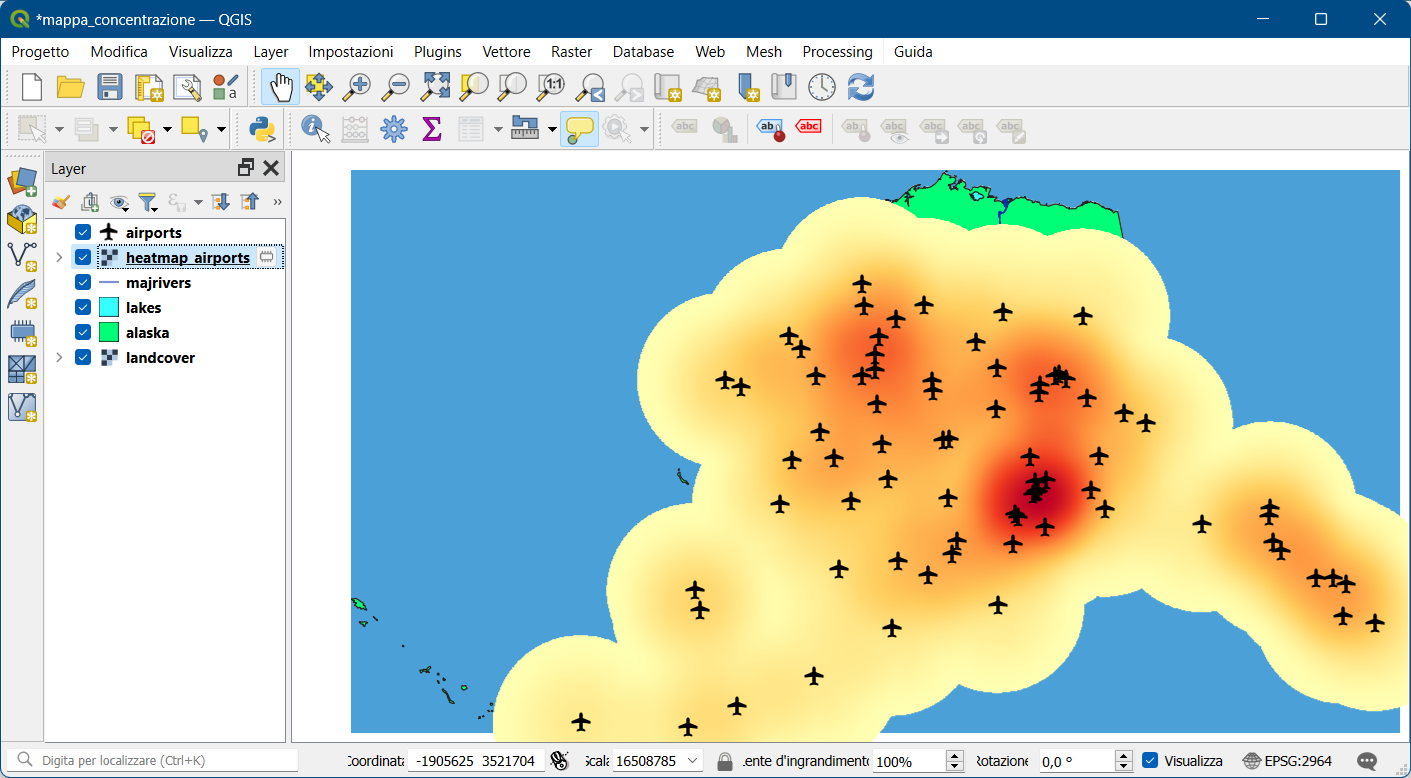Expand the heatmap_airports layer legend

(58, 257)
